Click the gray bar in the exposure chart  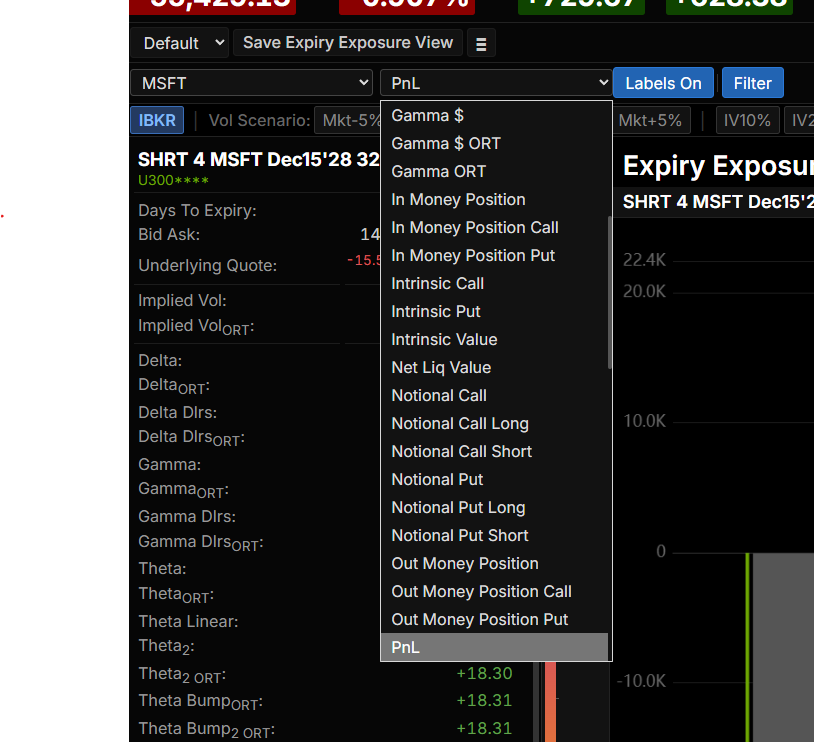tap(783, 647)
